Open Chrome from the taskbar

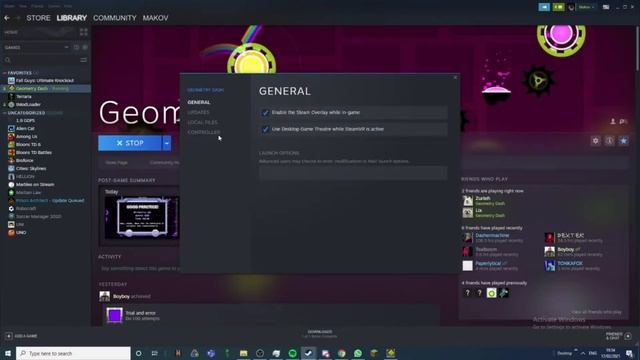click(x=342, y=353)
